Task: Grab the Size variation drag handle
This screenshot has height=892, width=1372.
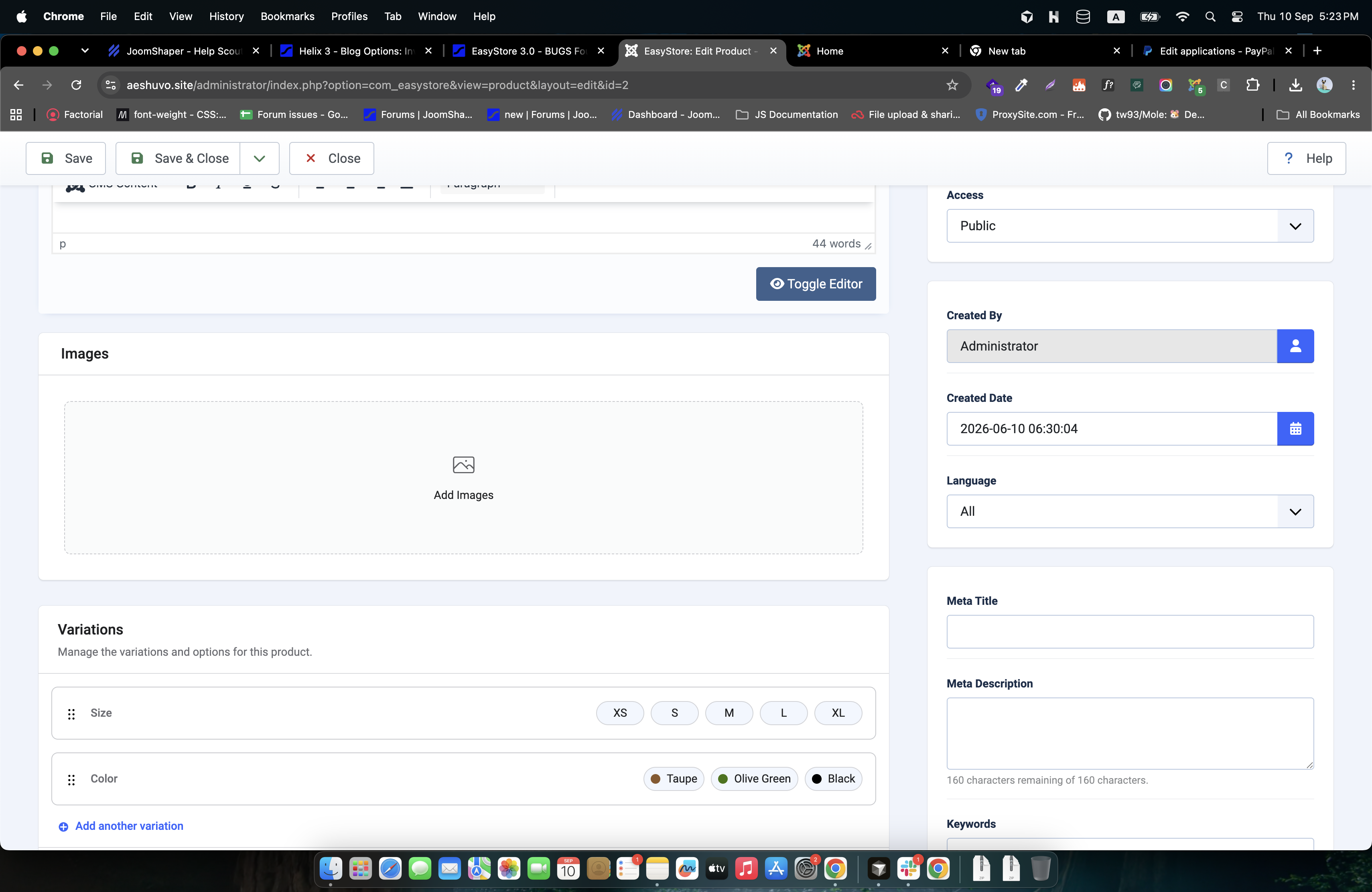Action: [x=71, y=714]
